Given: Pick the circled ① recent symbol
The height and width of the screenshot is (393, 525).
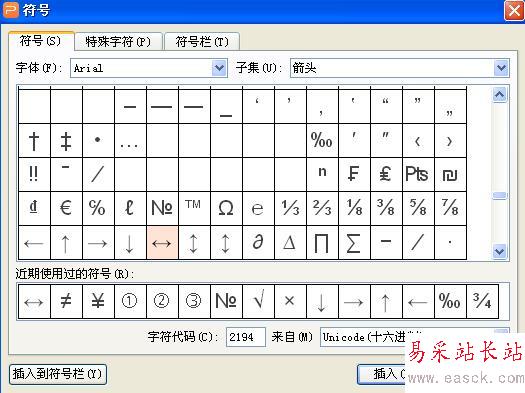Looking at the screenshot, I should pyautogui.click(x=130, y=301).
